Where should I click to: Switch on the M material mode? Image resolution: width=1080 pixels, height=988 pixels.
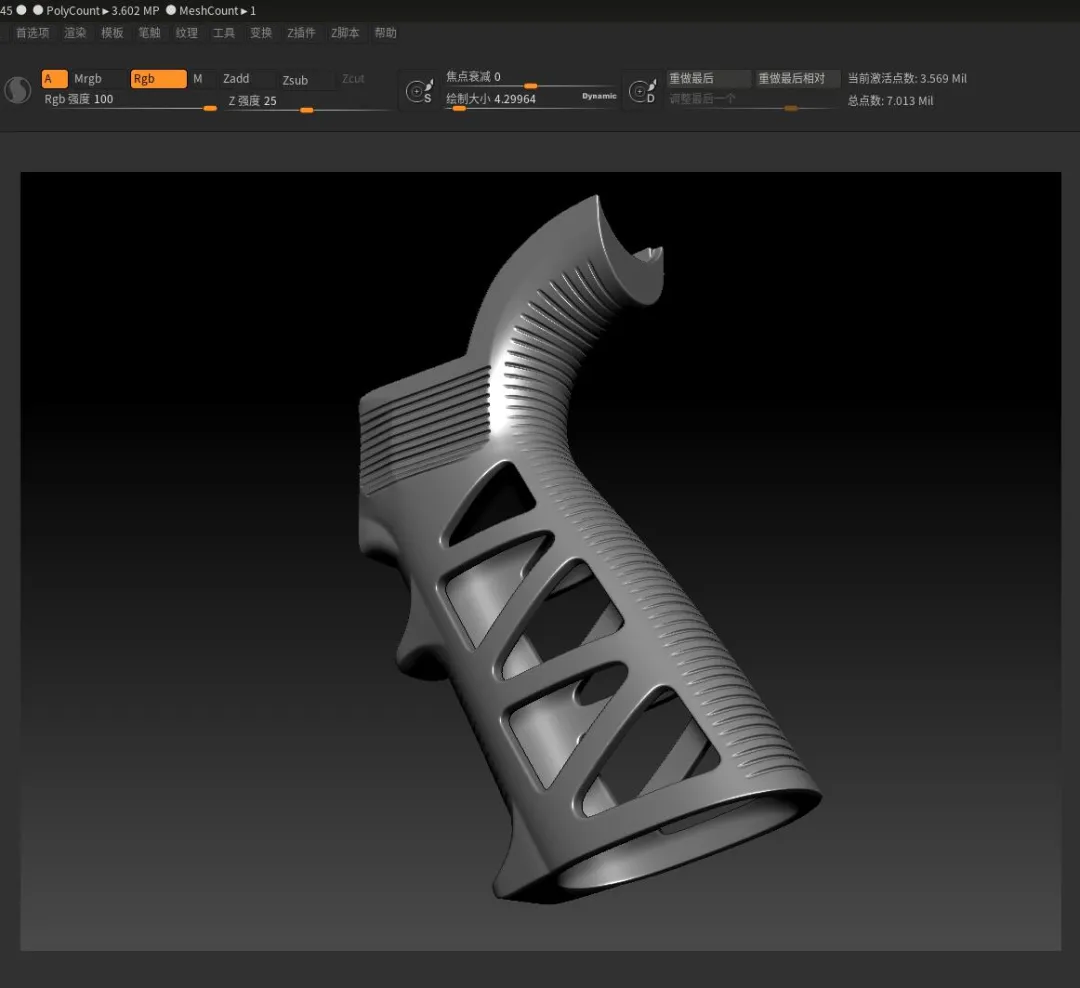[198, 79]
